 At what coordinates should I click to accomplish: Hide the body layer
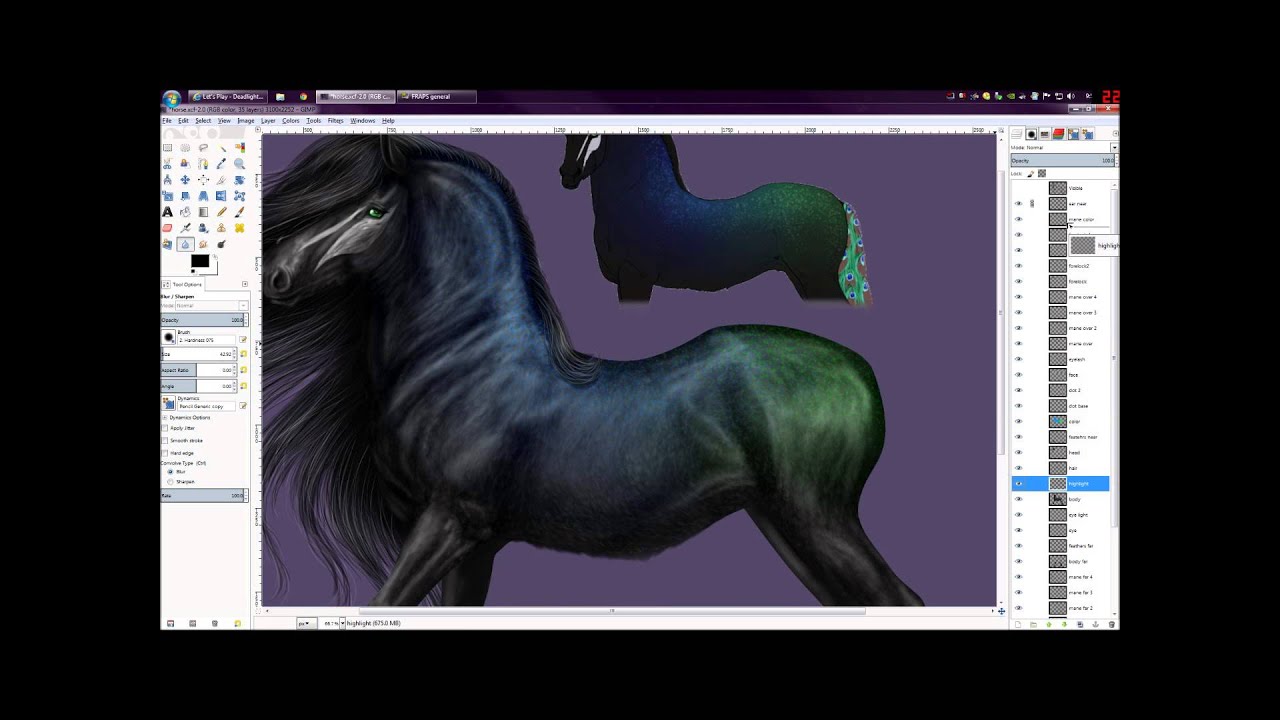(1019, 499)
